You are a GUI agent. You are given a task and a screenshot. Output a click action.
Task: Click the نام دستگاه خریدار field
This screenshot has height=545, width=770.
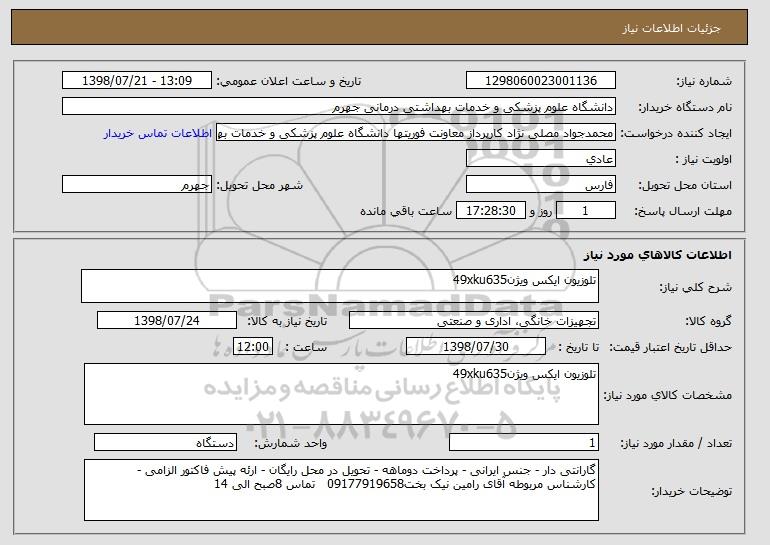tap(339, 107)
